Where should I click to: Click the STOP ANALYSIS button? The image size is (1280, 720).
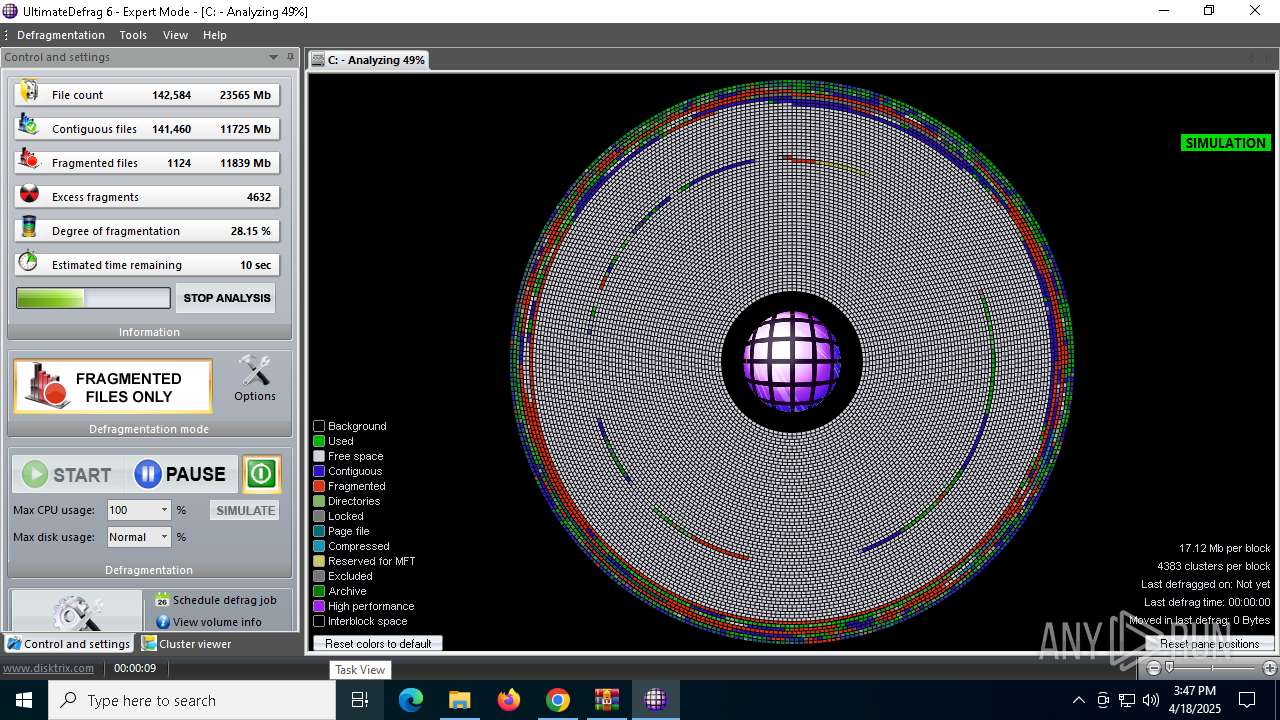(x=226, y=298)
